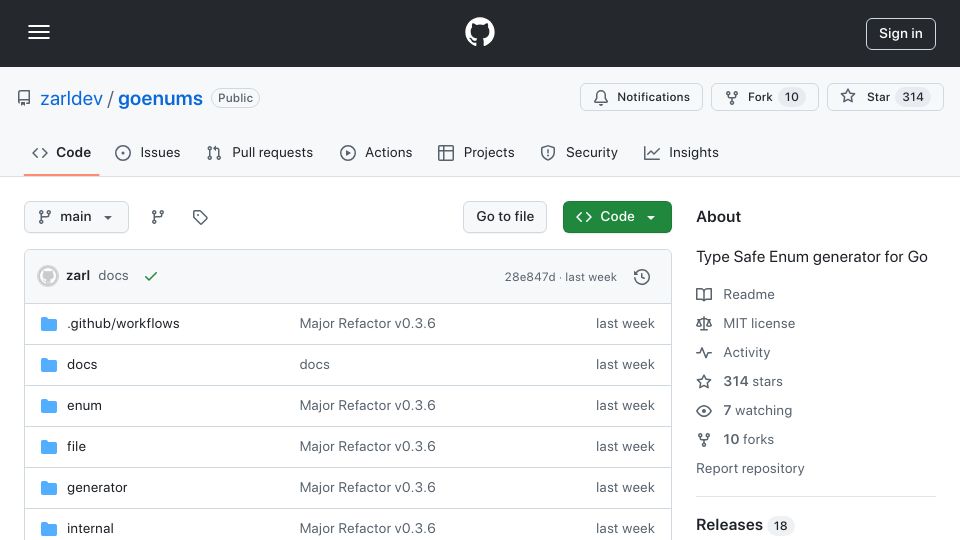Click folder icon for .github/workflows row

coord(48,324)
